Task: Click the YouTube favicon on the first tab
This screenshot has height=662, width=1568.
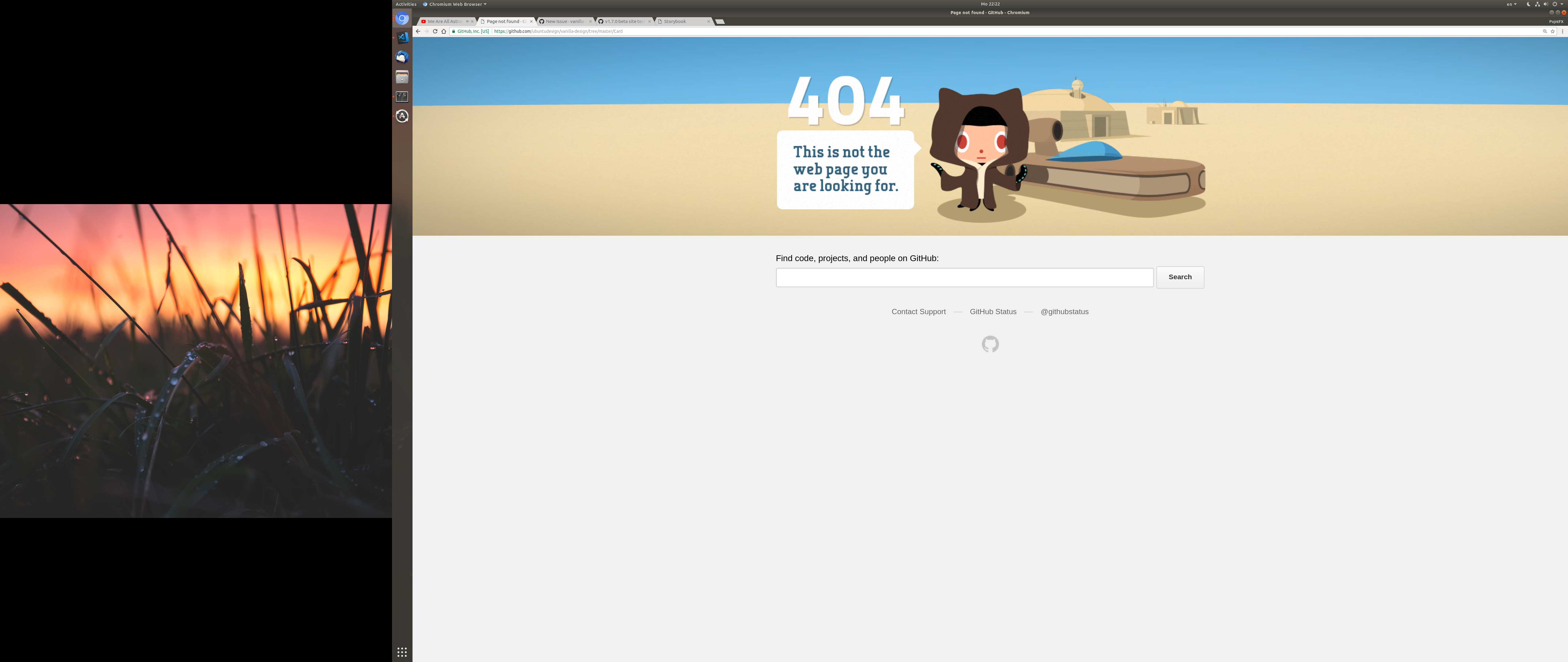Action: coord(424,21)
